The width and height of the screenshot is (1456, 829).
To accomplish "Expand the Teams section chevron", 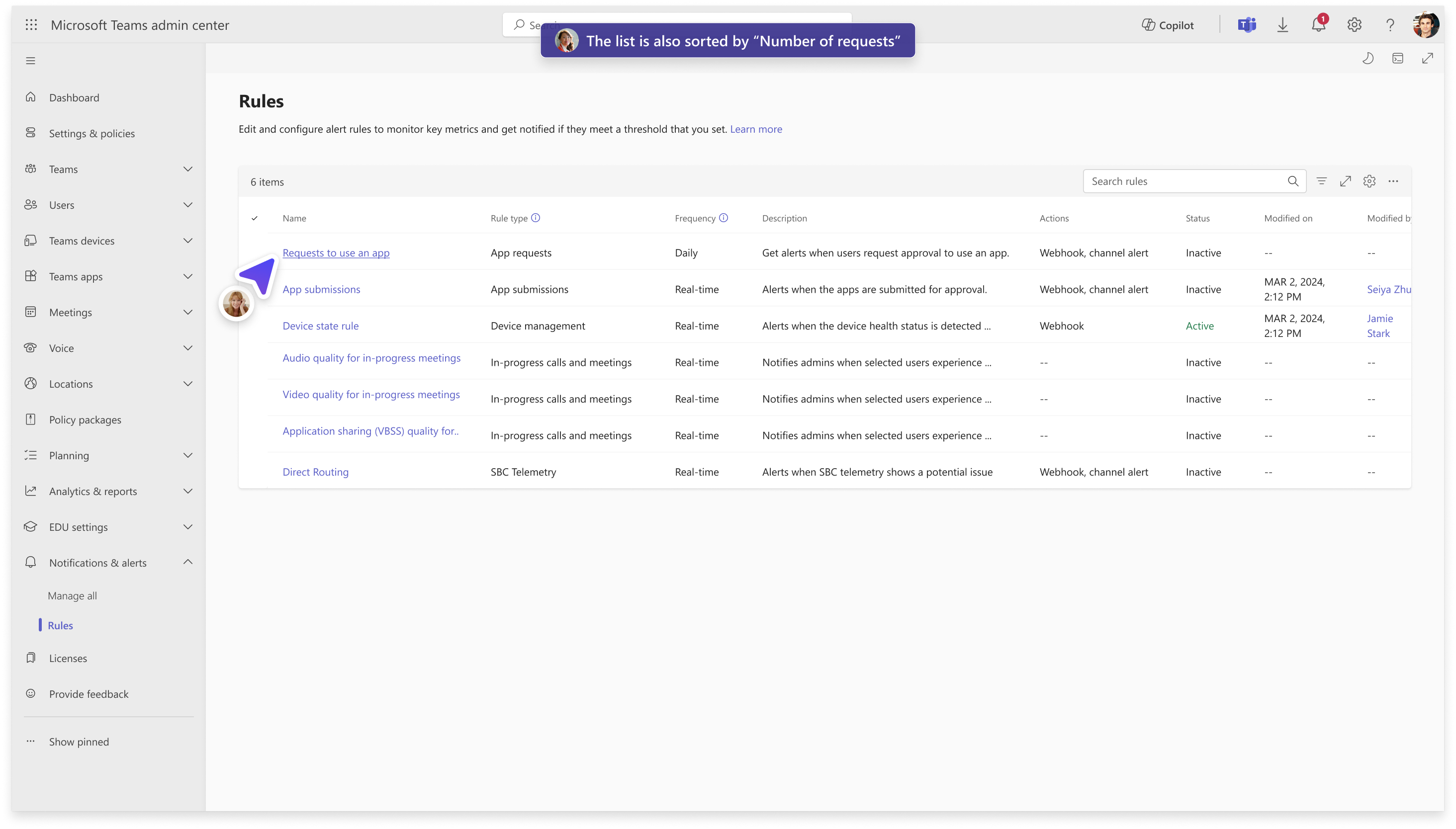I will 188,169.
